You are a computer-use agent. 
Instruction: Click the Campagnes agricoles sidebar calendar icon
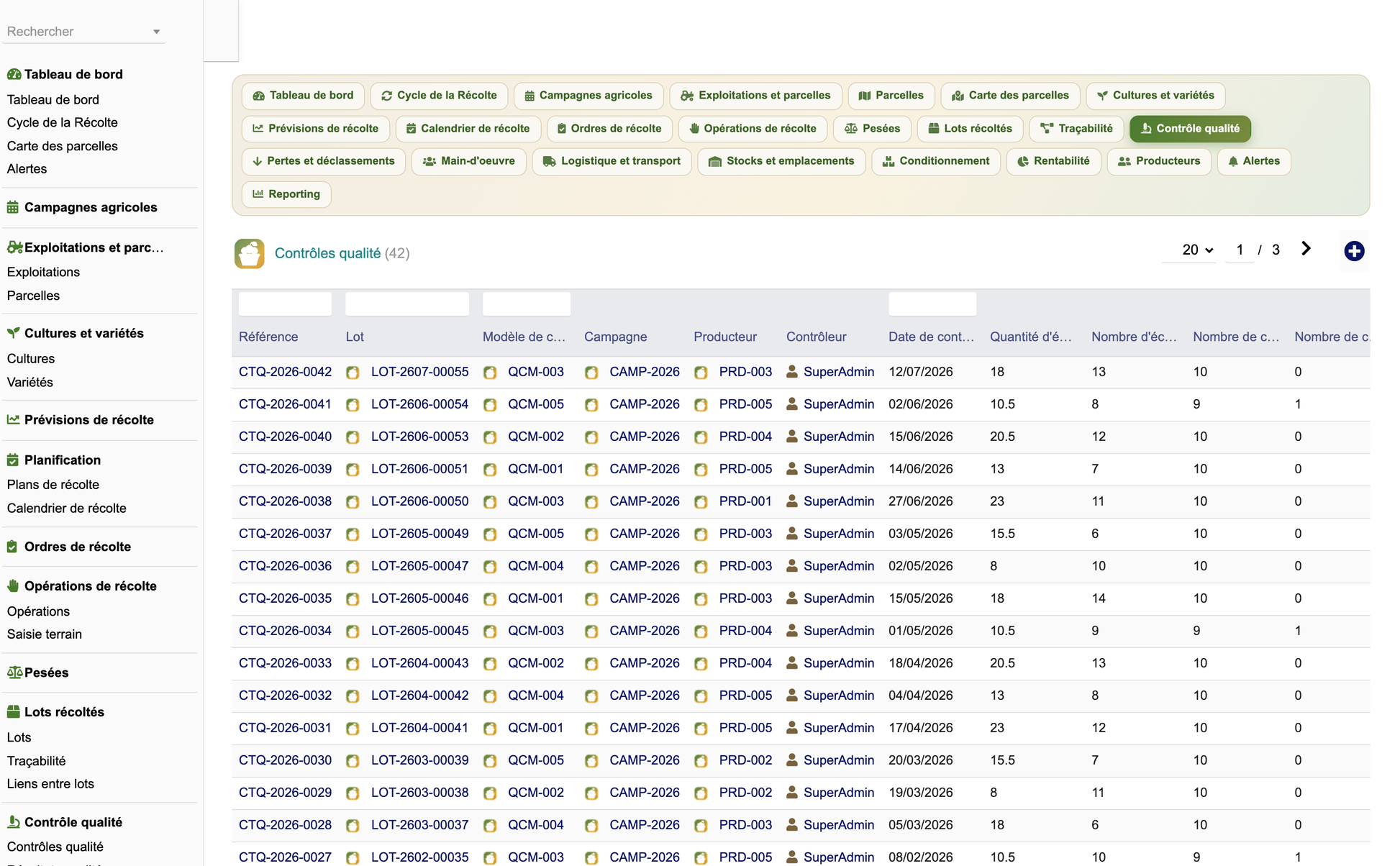(x=13, y=207)
